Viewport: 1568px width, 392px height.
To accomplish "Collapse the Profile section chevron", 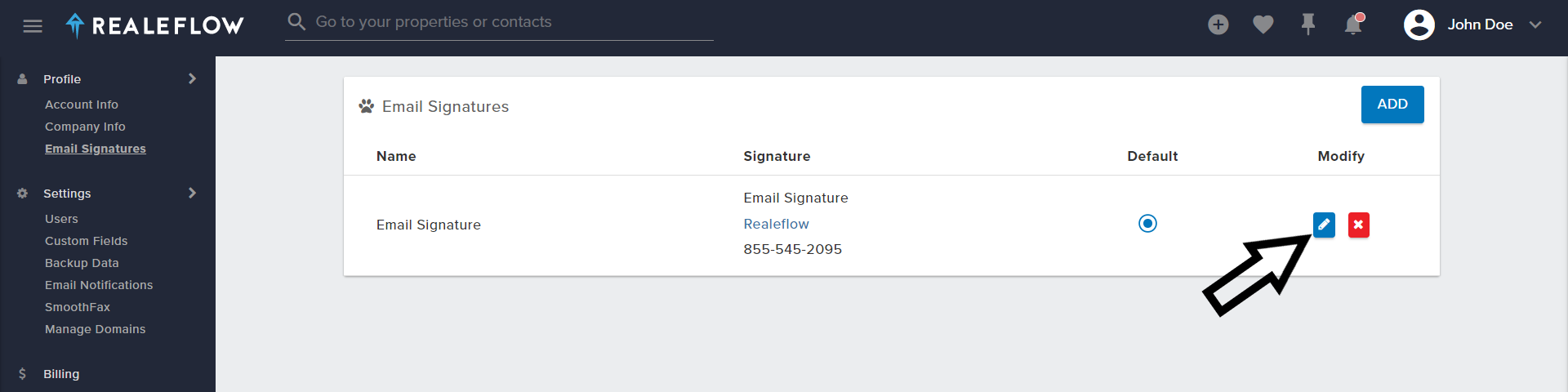I will tap(192, 78).
